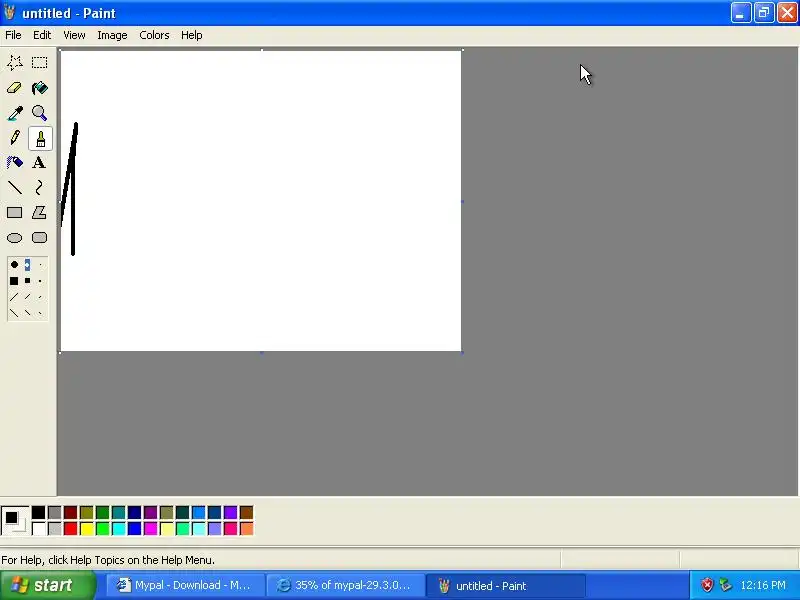This screenshot has height=600, width=800.
Task: Pick the teal palette color
Action: click(x=118, y=512)
